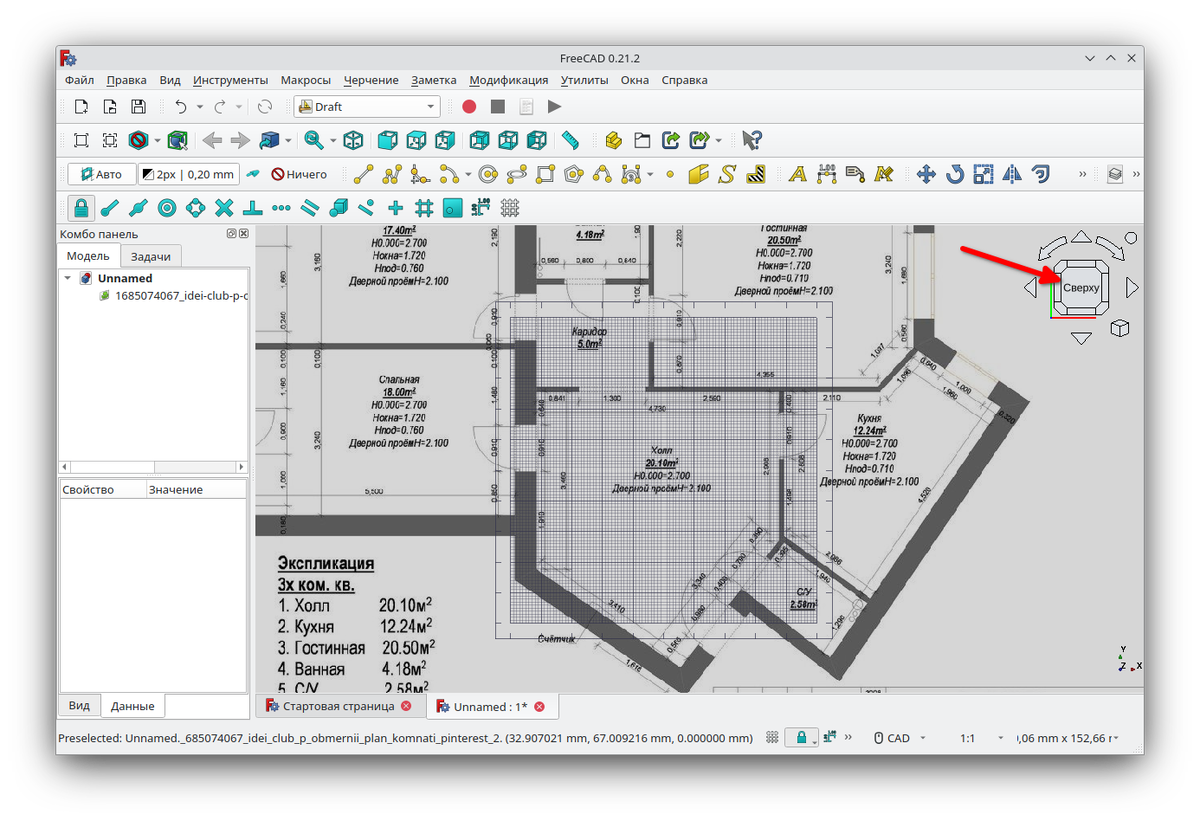Viewport: 1200px width, 821px height.
Task: Toggle the grid display icon in snap toolbar
Action: (510, 208)
